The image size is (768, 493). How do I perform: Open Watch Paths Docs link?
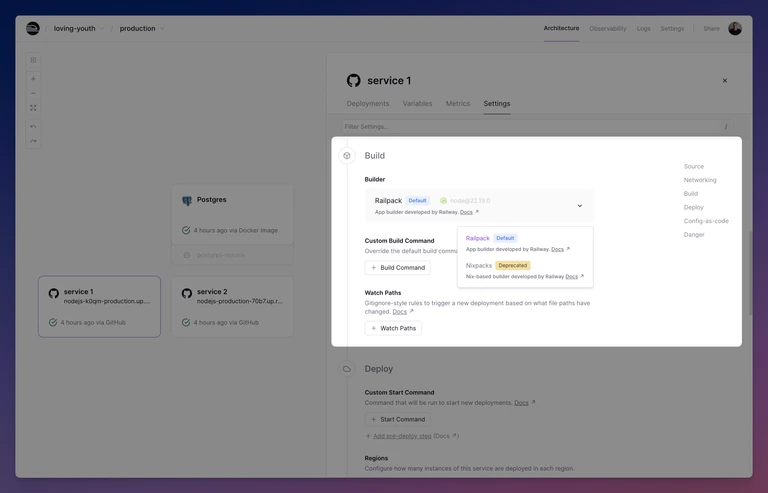(400, 312)
